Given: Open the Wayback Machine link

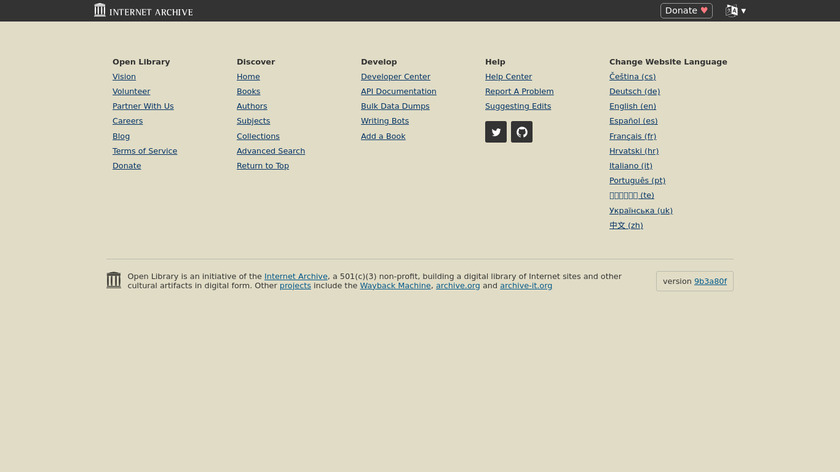Looking at the screenshot, I should pos(395,286).
